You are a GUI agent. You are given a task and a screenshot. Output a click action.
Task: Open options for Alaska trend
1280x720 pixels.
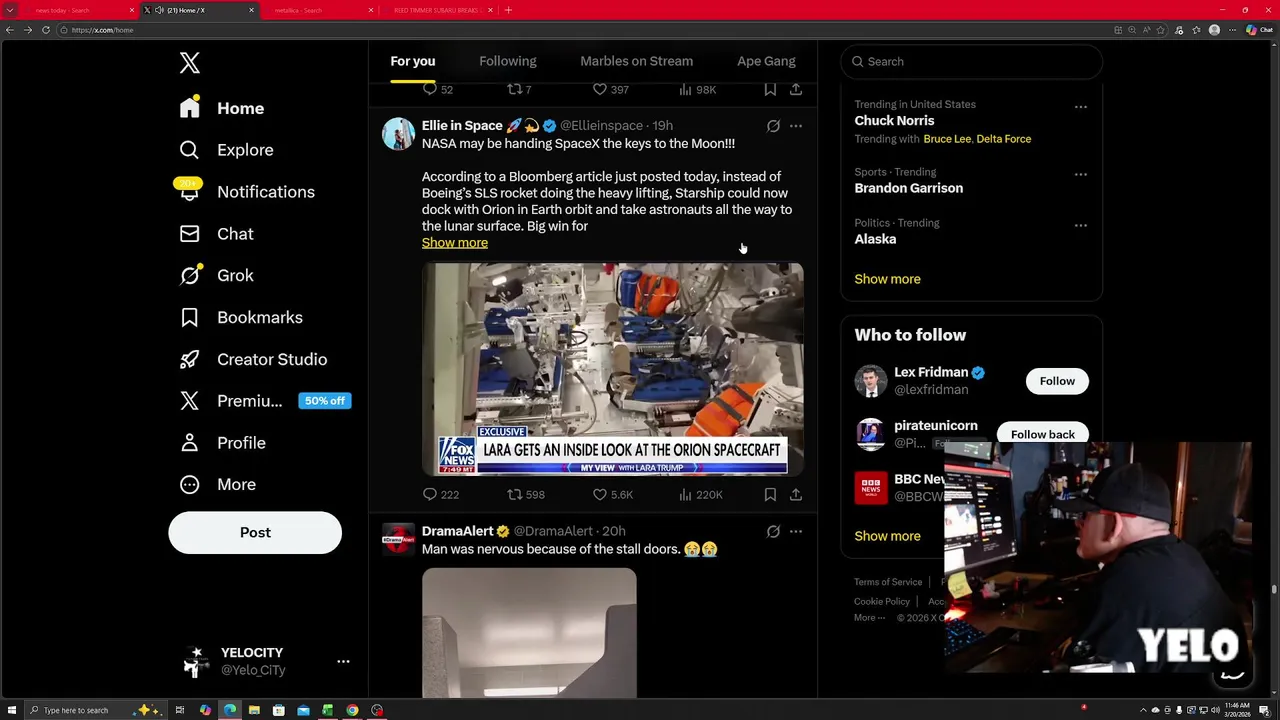click(1081, 225)
